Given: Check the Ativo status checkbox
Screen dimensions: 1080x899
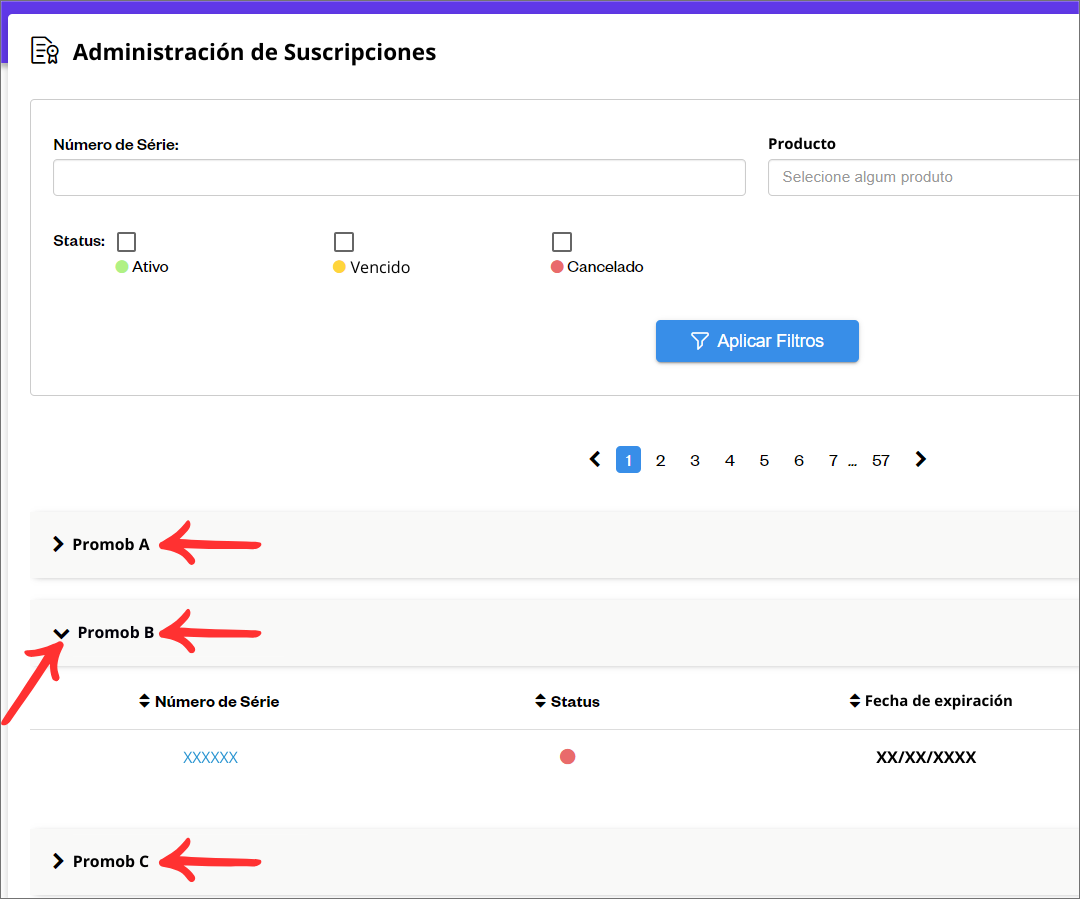Looking at the screenshot, I should click(x=126, y=242).
